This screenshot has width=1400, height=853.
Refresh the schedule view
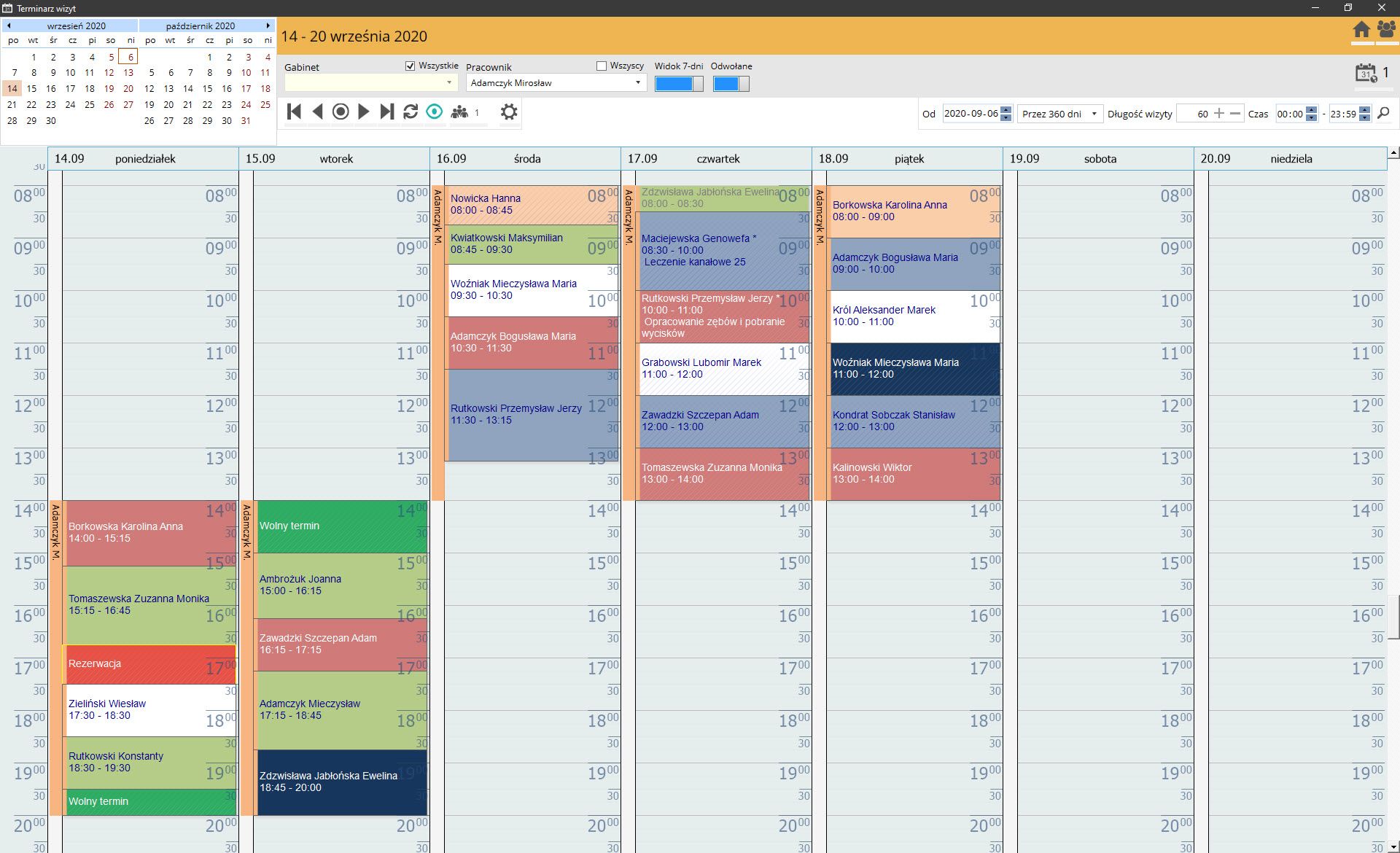[x=411, y=112]
